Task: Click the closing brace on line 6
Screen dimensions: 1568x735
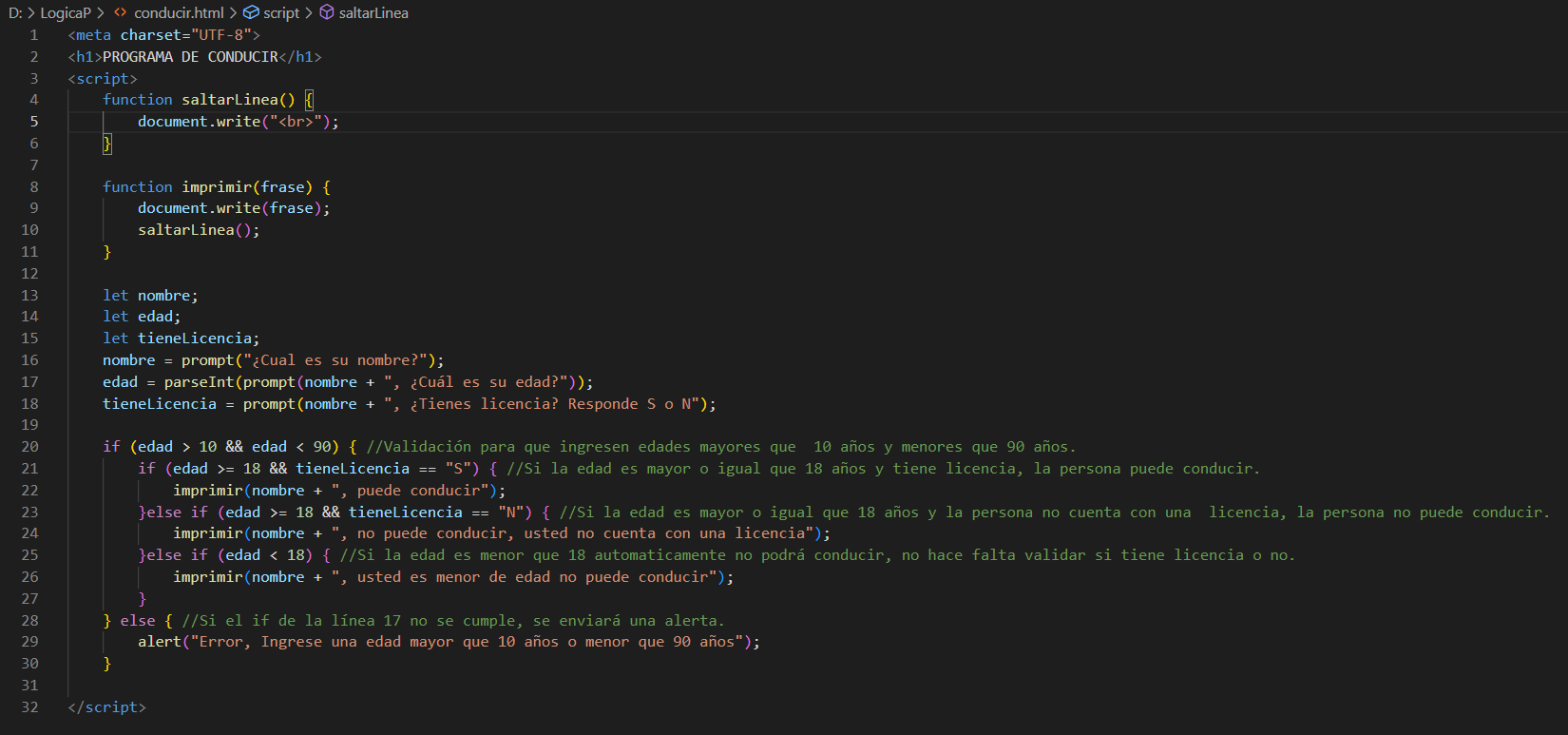Action: (x=107, y=144)
